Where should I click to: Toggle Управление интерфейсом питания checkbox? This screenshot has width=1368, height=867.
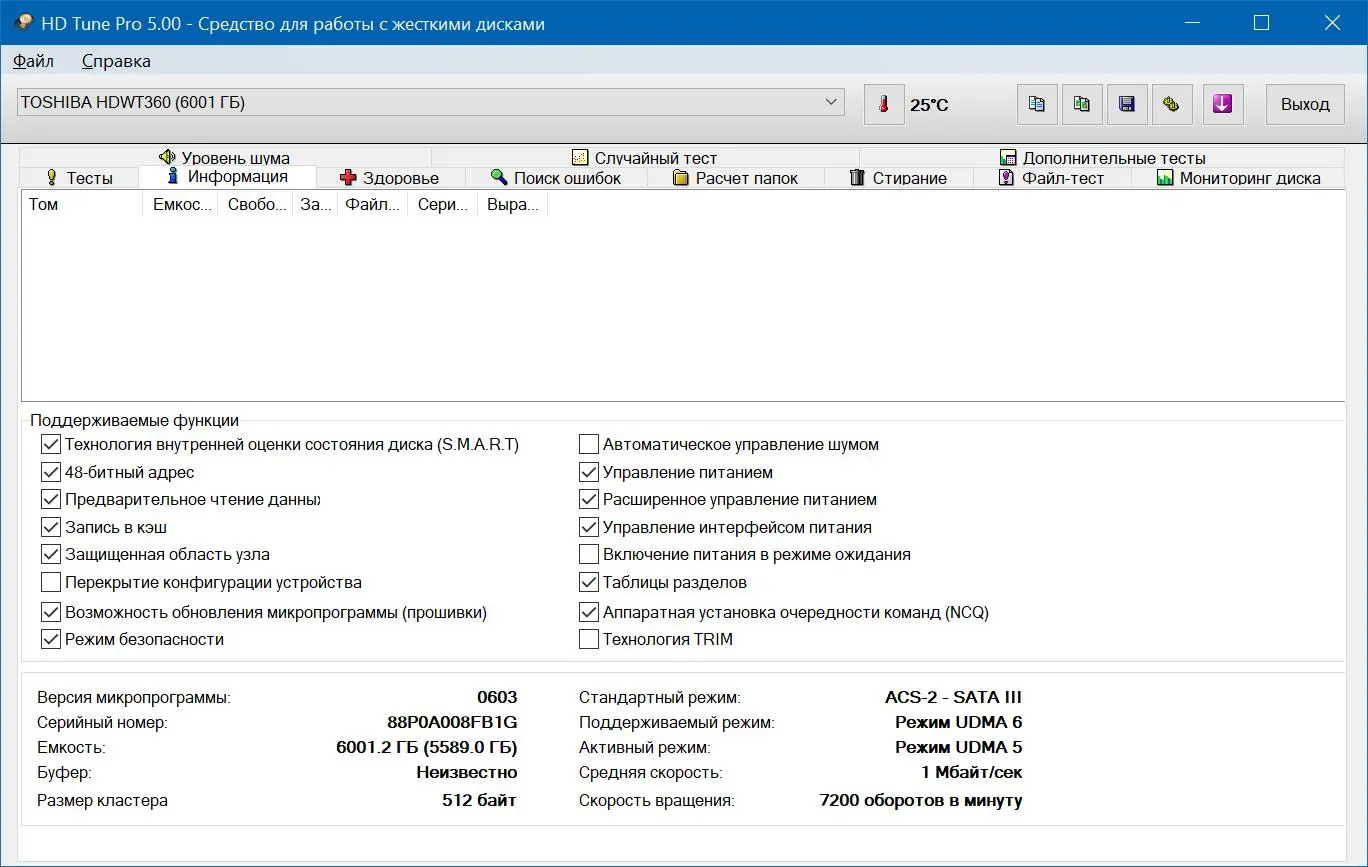click(589, 527)
